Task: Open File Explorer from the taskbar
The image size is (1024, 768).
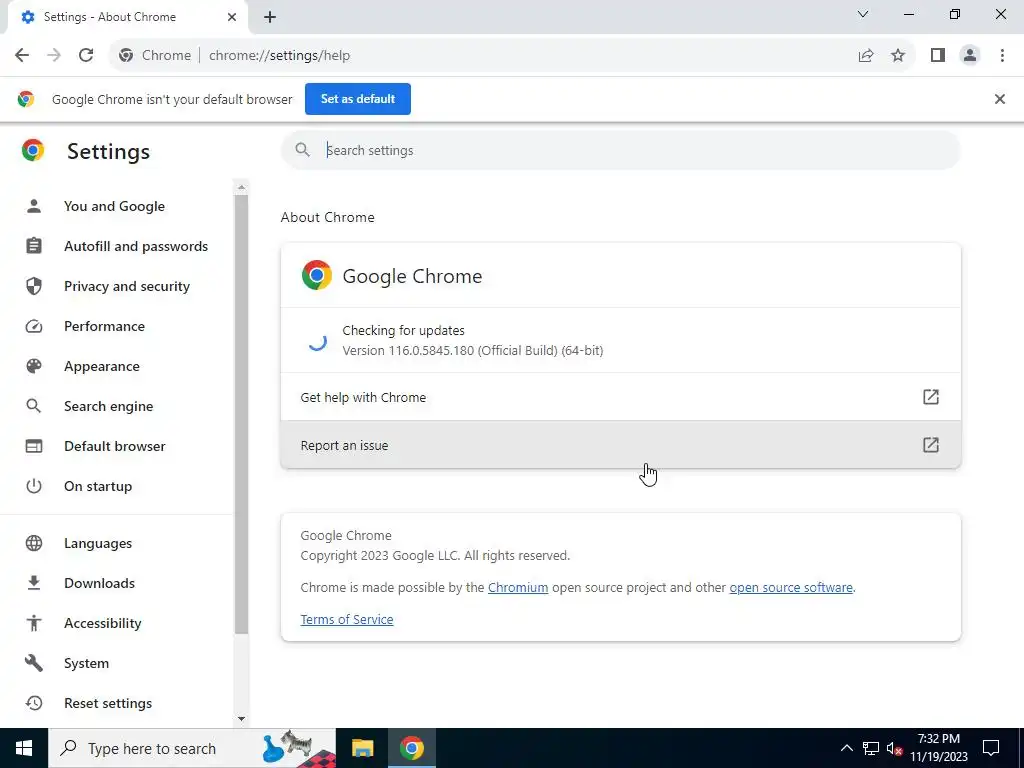Action: 362,748
